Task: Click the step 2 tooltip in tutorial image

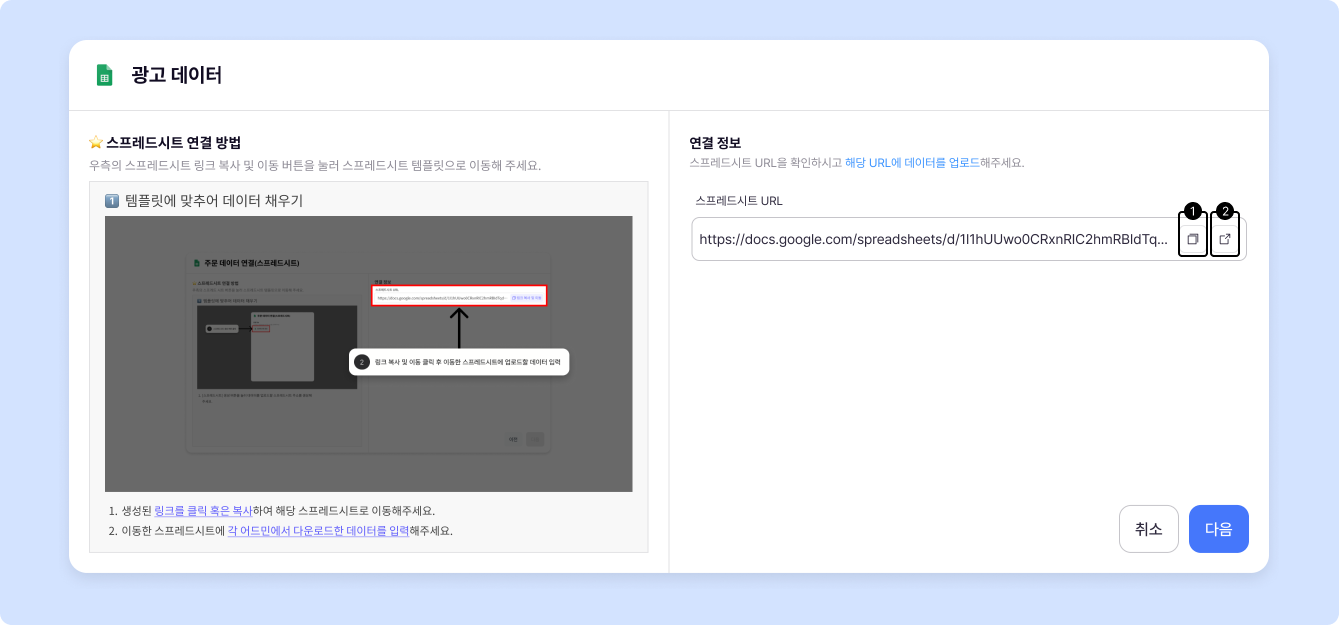Action: click(459, 362)
